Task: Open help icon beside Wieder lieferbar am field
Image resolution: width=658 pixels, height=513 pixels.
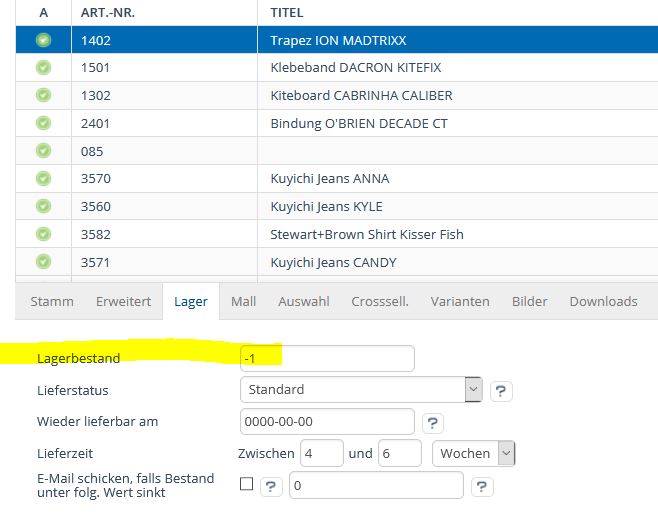Action: tap(432, 422)
